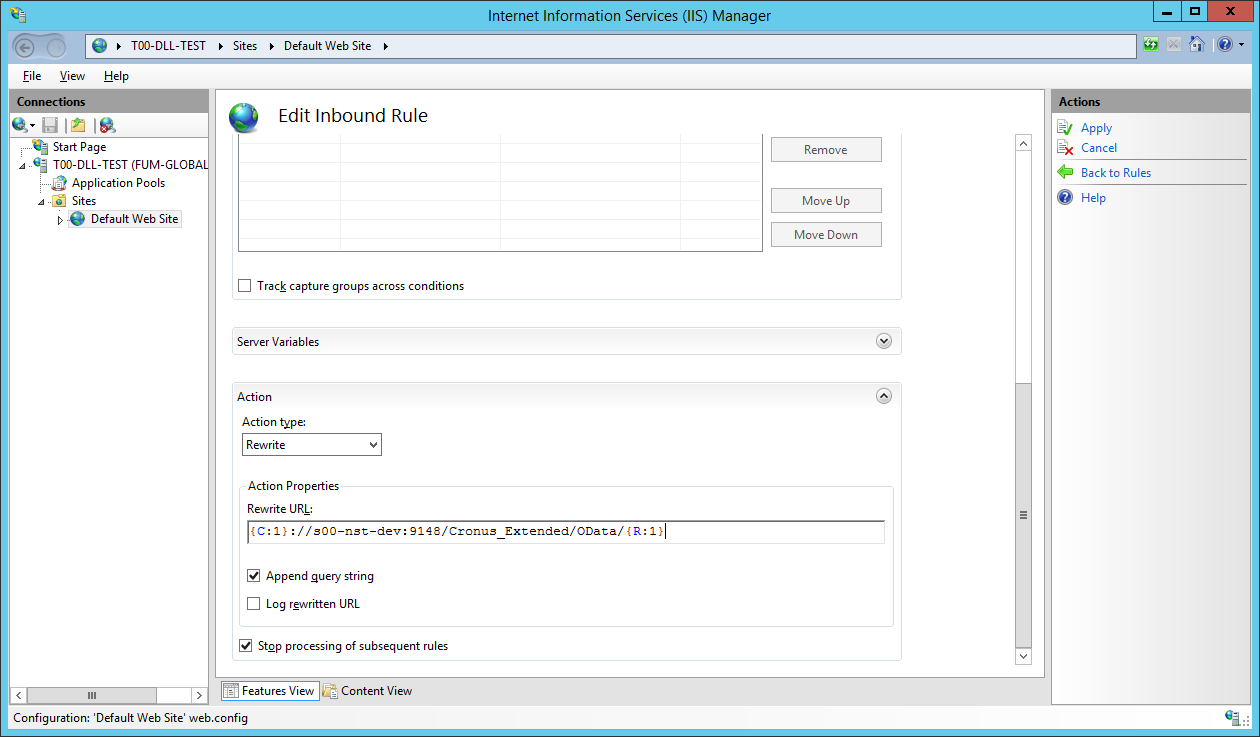Click the home icon in the toolbar
Image resolution: width=1260 pixels, height=737 pixels.
click(1196, 45)
